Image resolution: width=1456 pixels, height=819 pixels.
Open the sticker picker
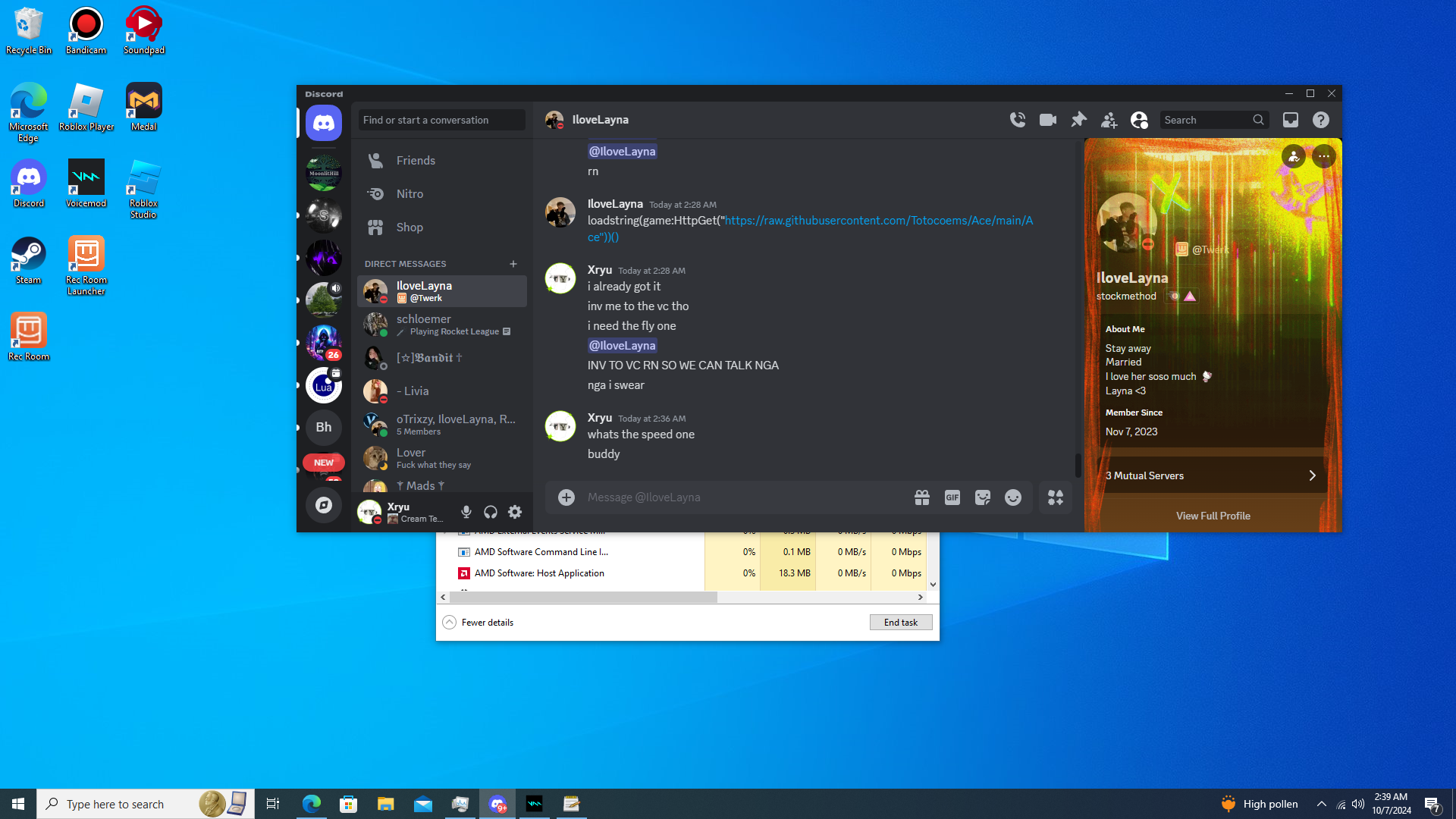coord(983,497)
